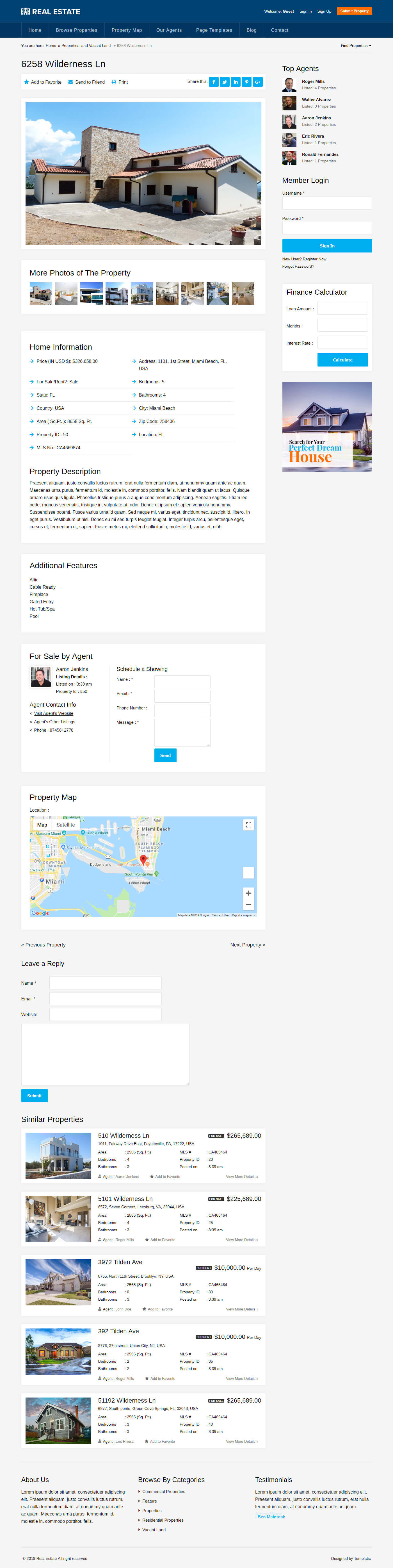
Task: Open Page Templates menu
Action: (x=214, y=30)
